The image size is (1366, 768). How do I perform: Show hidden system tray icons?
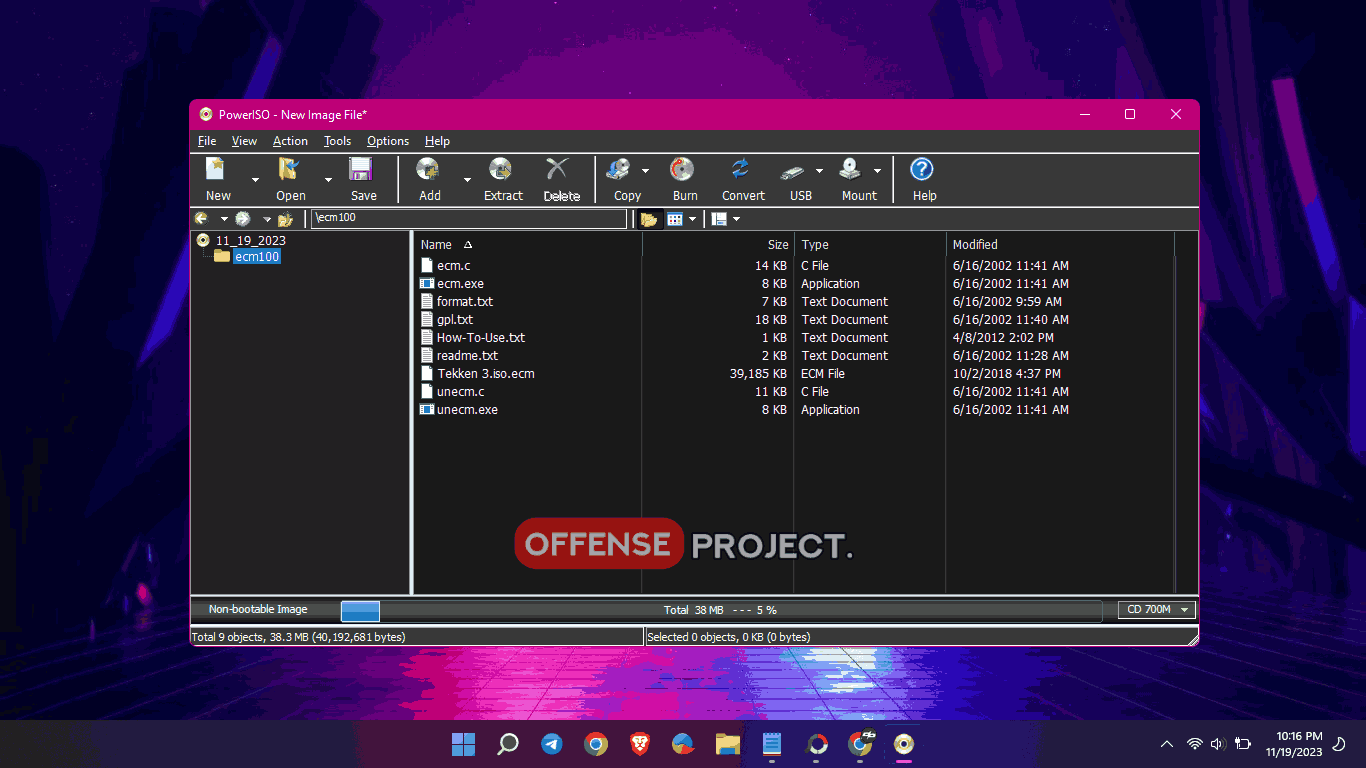pos(1167,744)
